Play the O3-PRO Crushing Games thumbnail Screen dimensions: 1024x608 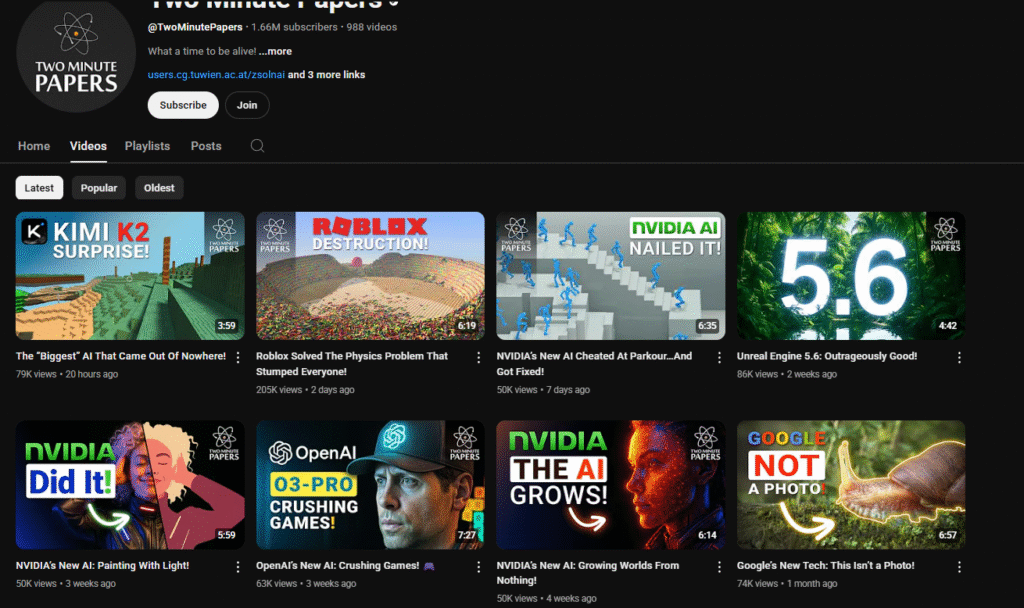click(370, 485)
